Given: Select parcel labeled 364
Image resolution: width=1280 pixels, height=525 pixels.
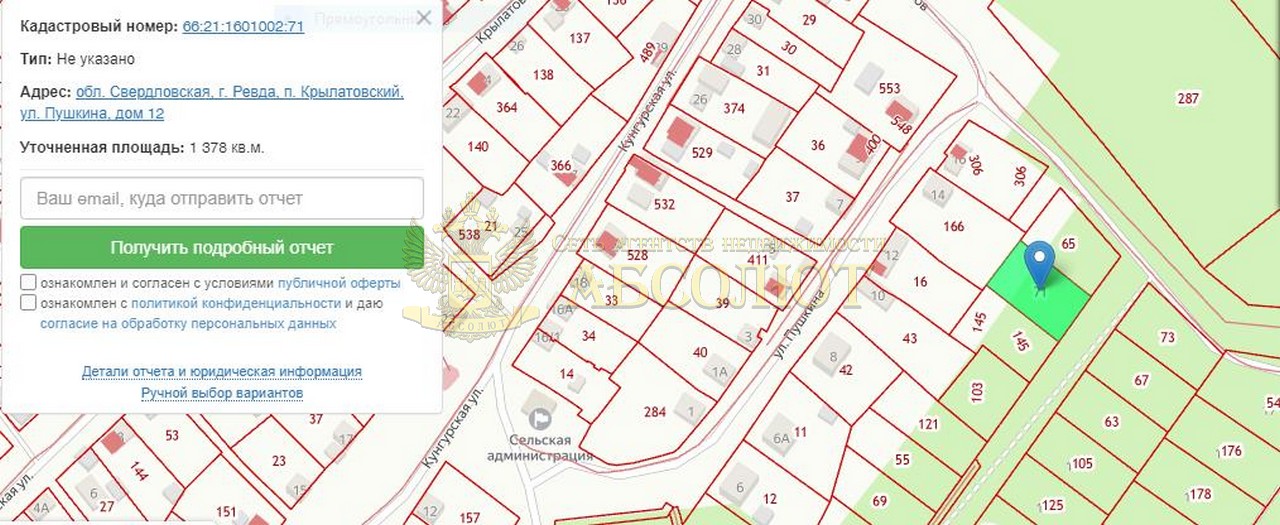Looking at the screenshot, I should point(507,107).
